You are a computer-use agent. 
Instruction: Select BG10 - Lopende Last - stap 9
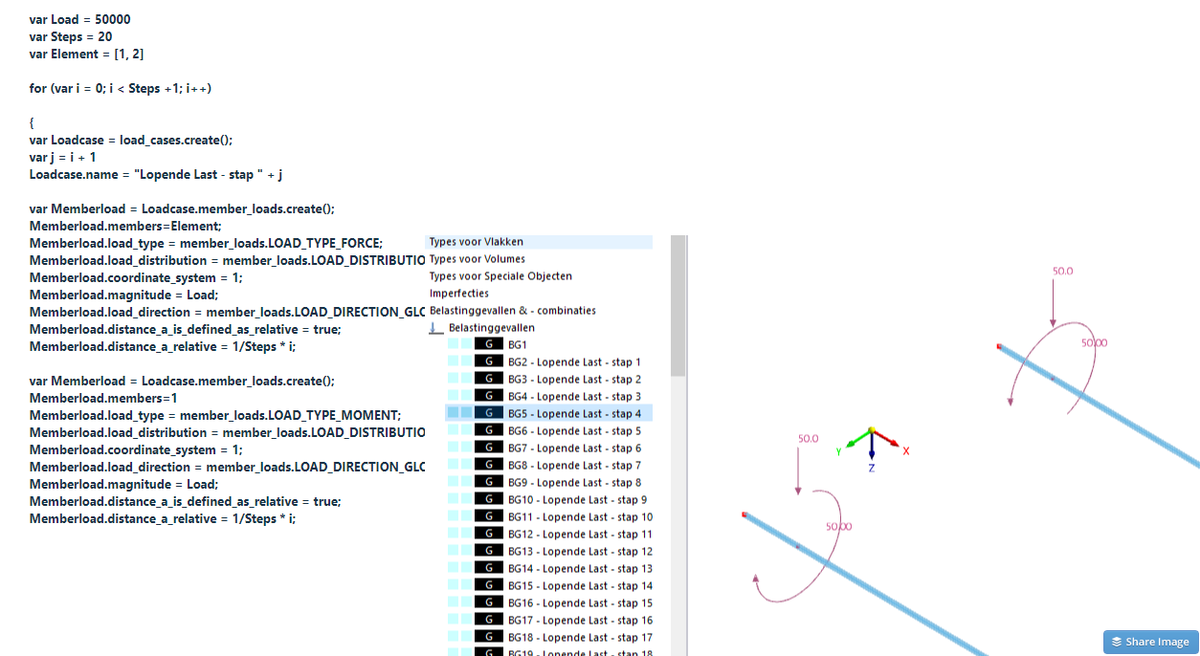click(578, 499)
